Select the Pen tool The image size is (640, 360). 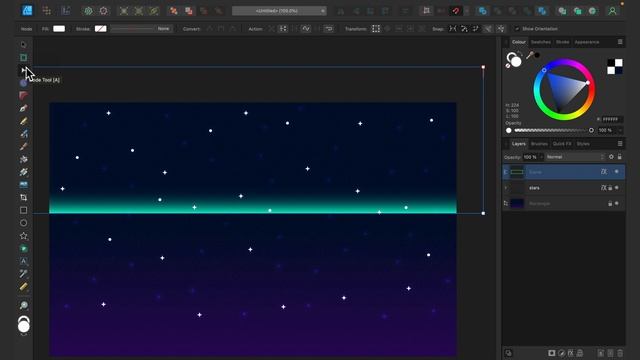24,108
